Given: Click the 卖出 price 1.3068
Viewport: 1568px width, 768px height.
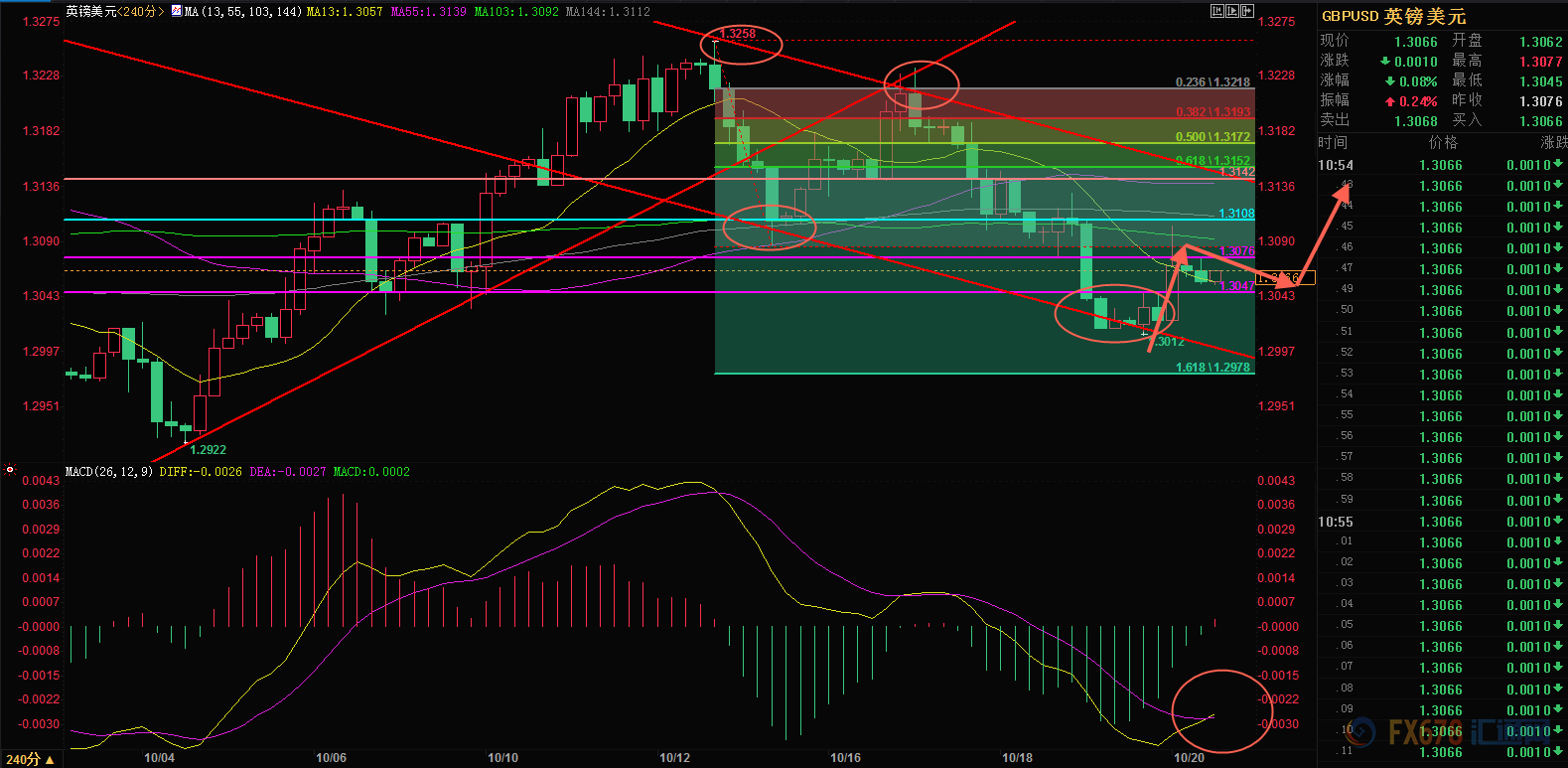Looking at the screenshot, I should pos(1415,121).
